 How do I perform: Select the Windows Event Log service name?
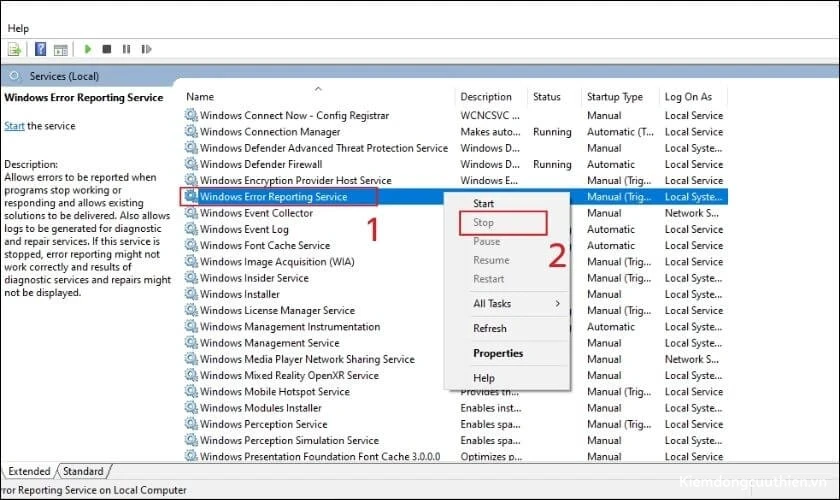tap(244, 229)
